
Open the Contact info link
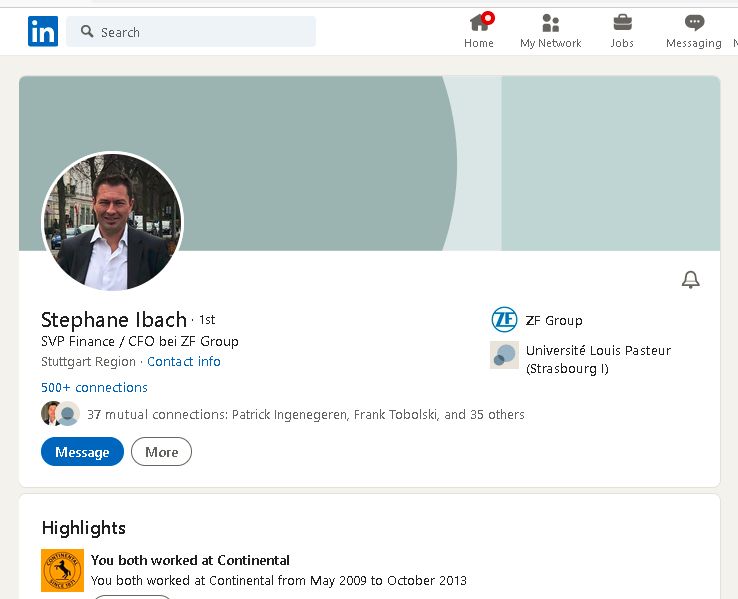point(184,362)
